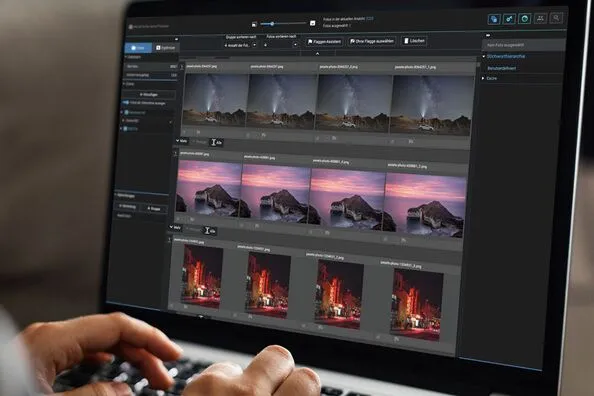Toggle the blue switch below Hinzufügen button
The image size is (594, 396).
(126, 103)
